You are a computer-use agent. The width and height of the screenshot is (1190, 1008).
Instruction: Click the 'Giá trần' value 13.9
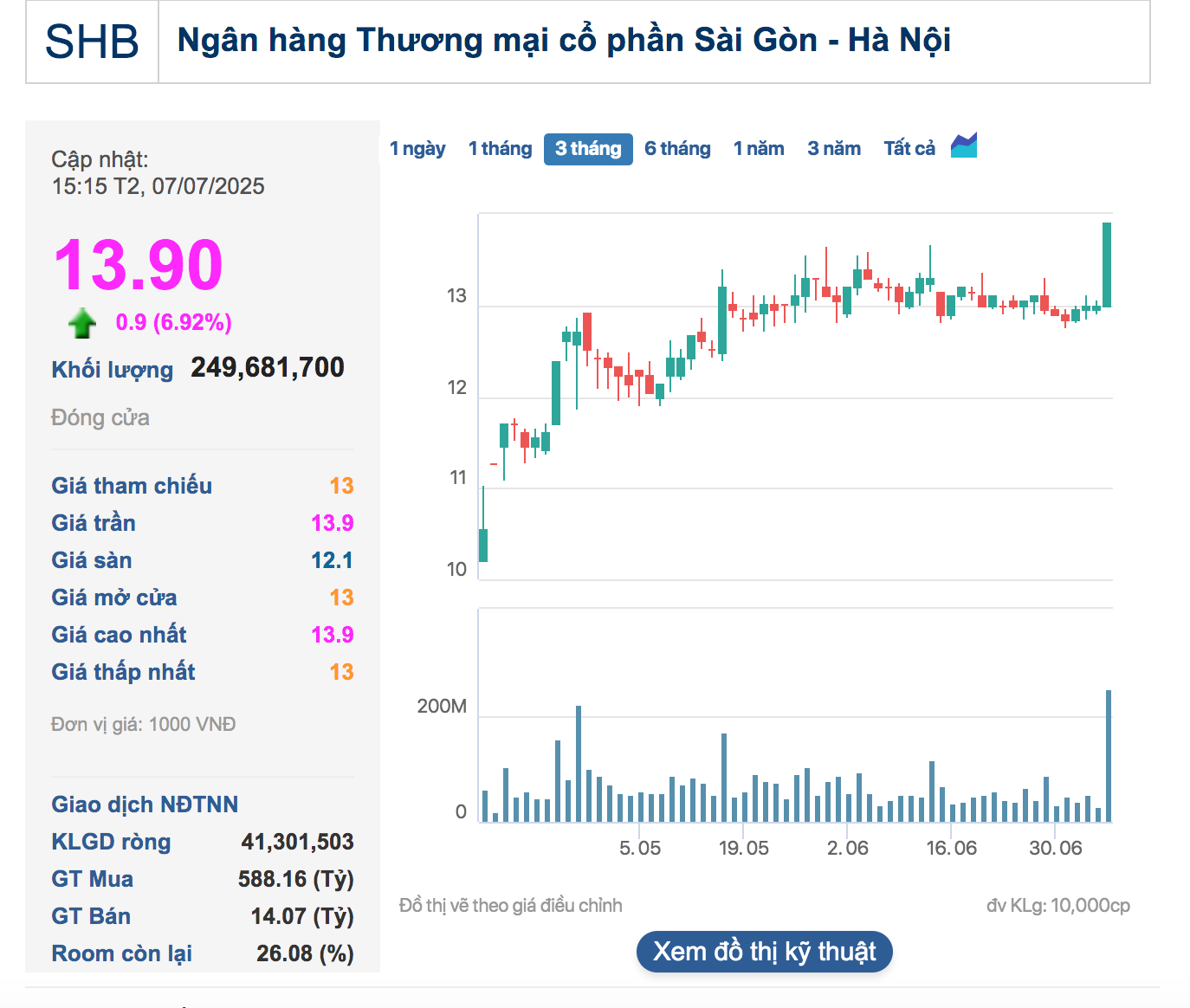[333, 523]
